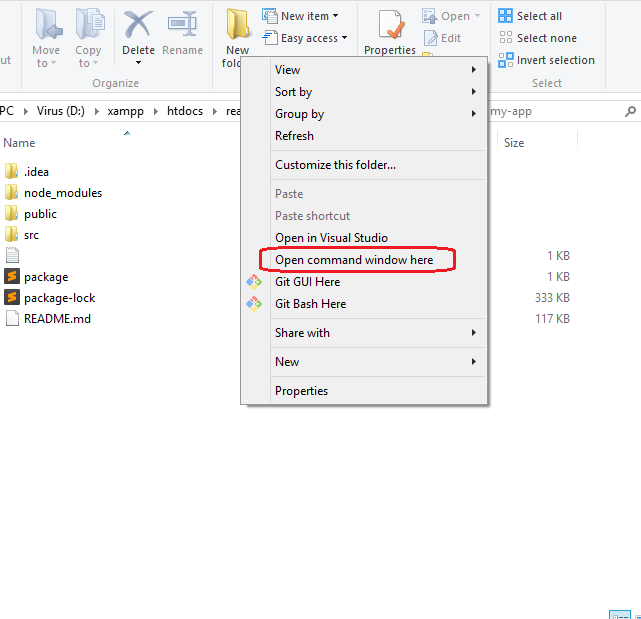
Task: Click the New item icon
Action: (269, 16)
